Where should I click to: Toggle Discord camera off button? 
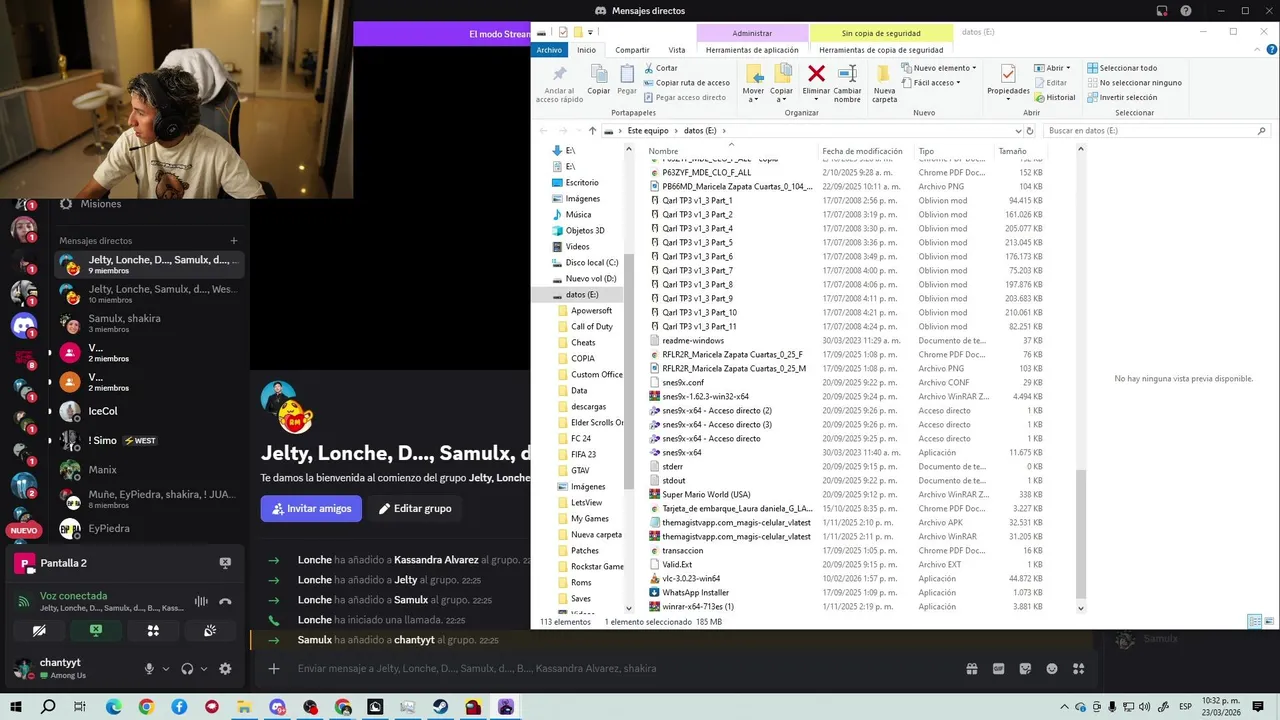click(x=39, y=631)
